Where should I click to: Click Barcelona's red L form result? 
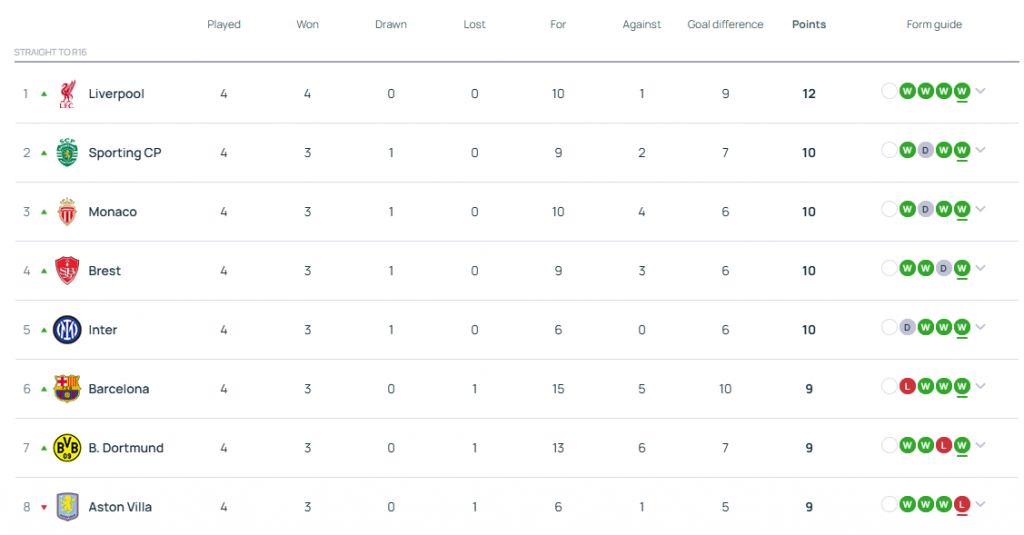pos(906,387)
